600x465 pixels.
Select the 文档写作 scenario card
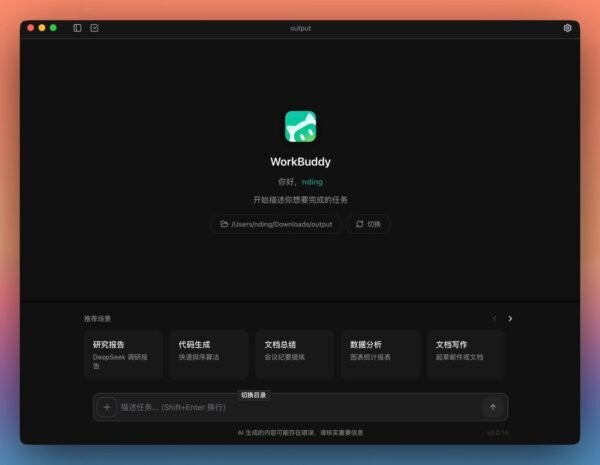pyautogui.click(x=466, y=354)
